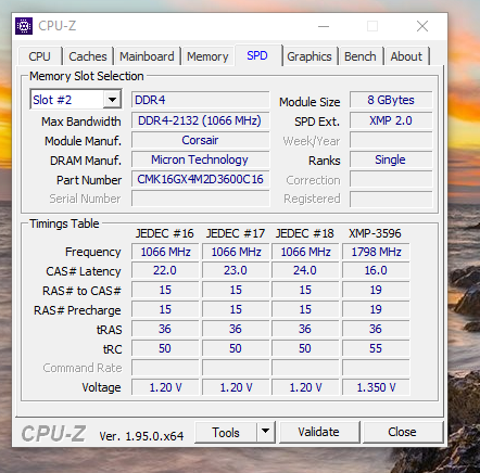
Task: Click CAS# Latency value 23.0
Action: coord(235,270)
